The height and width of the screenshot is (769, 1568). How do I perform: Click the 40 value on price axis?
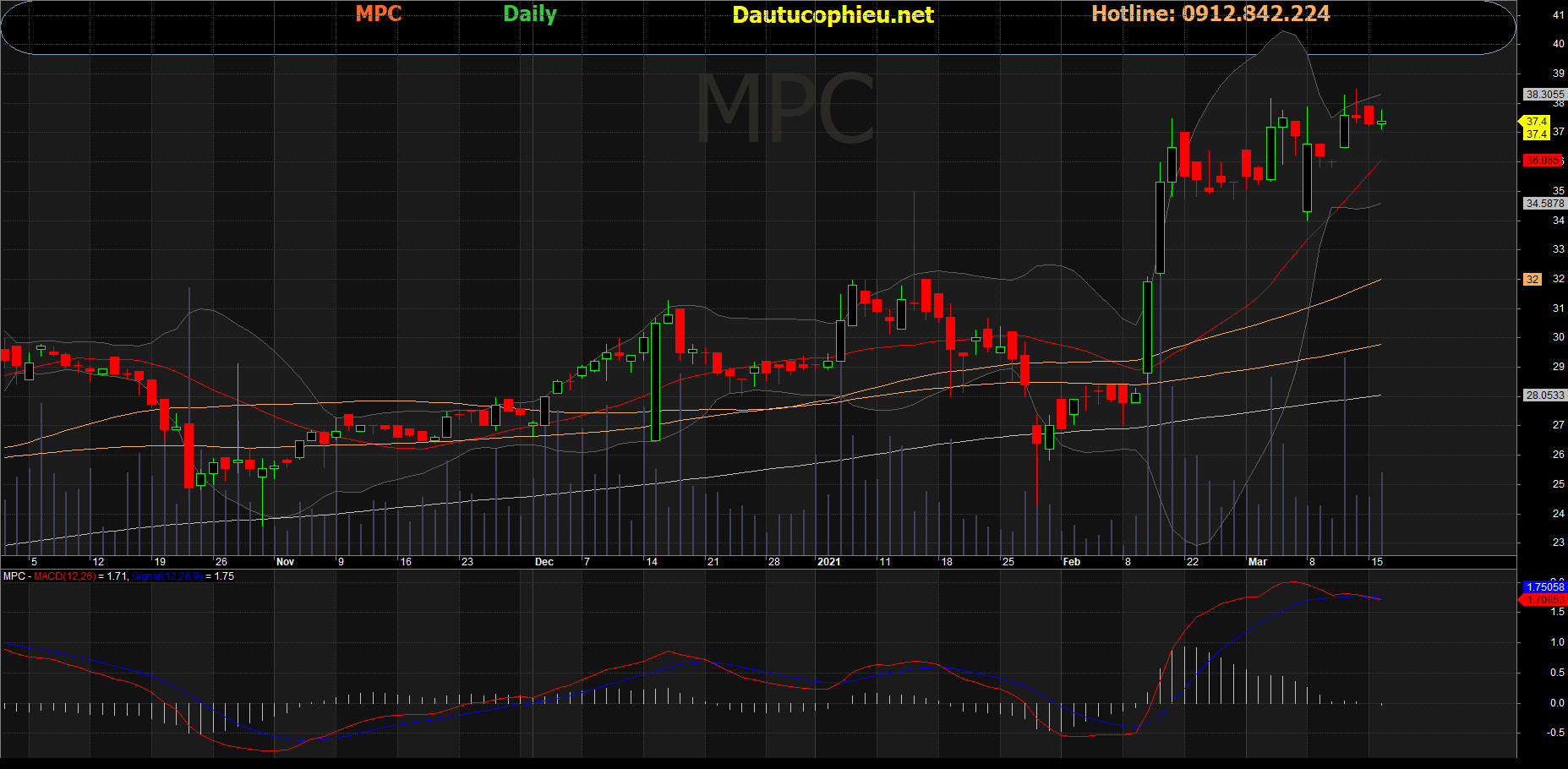[x=1559, y=44]
